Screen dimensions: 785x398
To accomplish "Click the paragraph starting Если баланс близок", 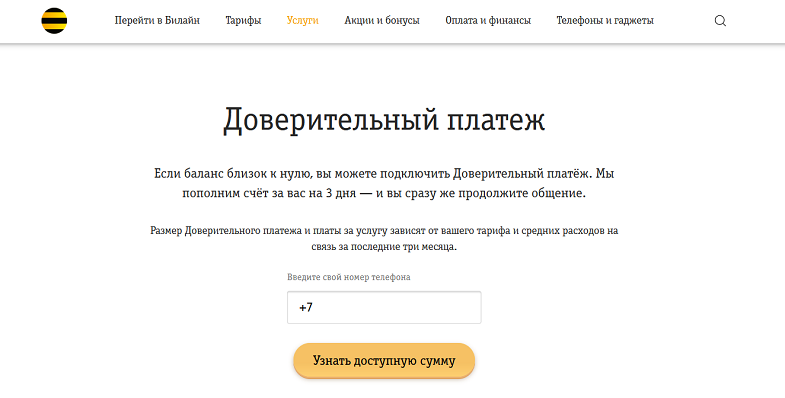I will [x=384, y=183].
